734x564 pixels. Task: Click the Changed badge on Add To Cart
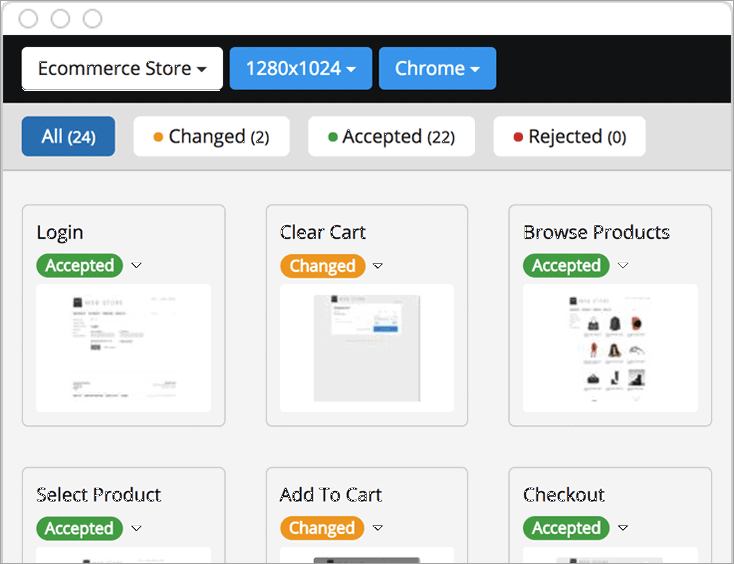tap(322, 528)
